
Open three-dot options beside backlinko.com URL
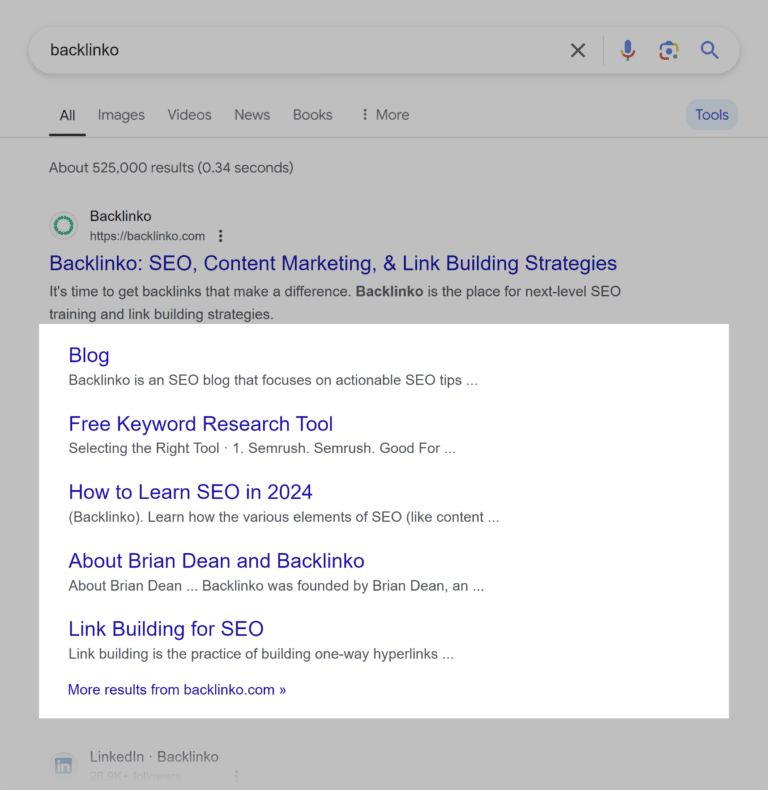221,236
